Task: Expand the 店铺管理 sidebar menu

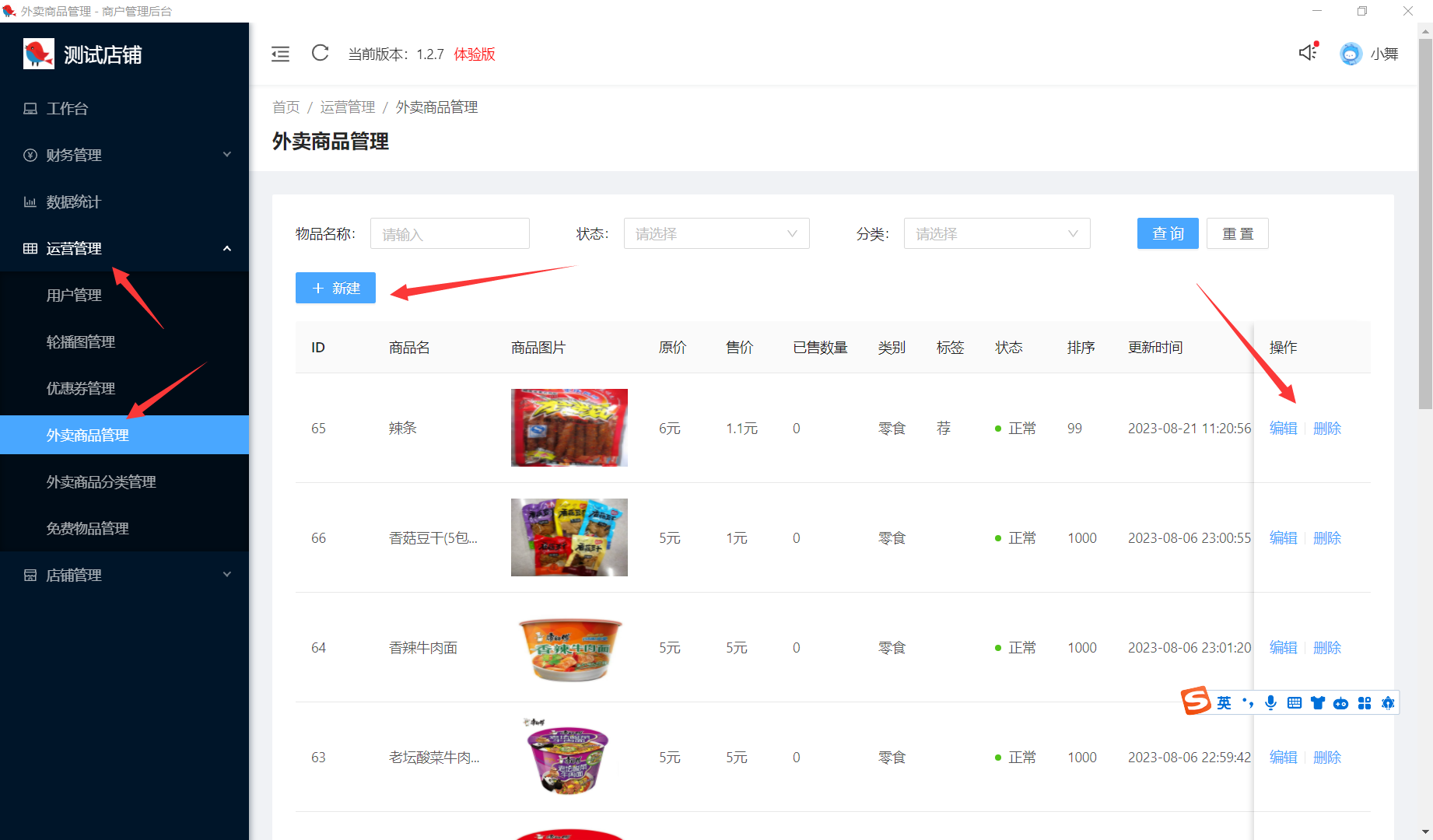Action: coord(124,575)
